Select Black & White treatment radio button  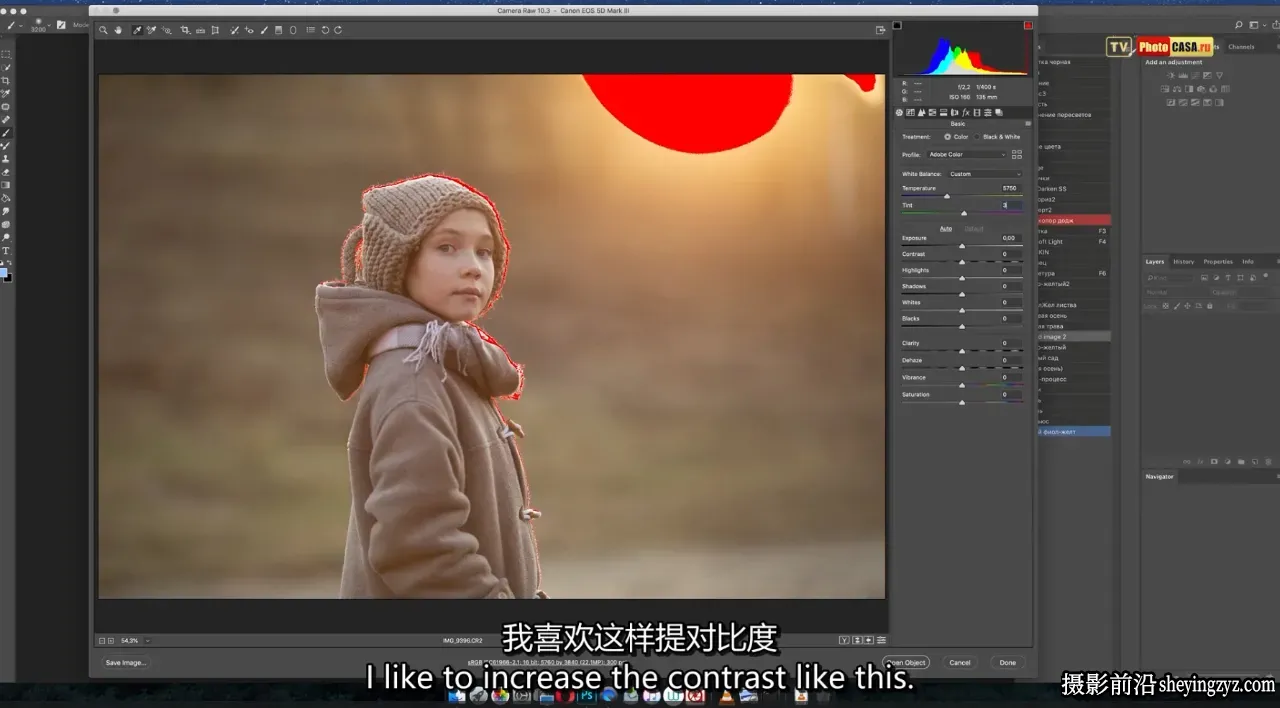977,137
